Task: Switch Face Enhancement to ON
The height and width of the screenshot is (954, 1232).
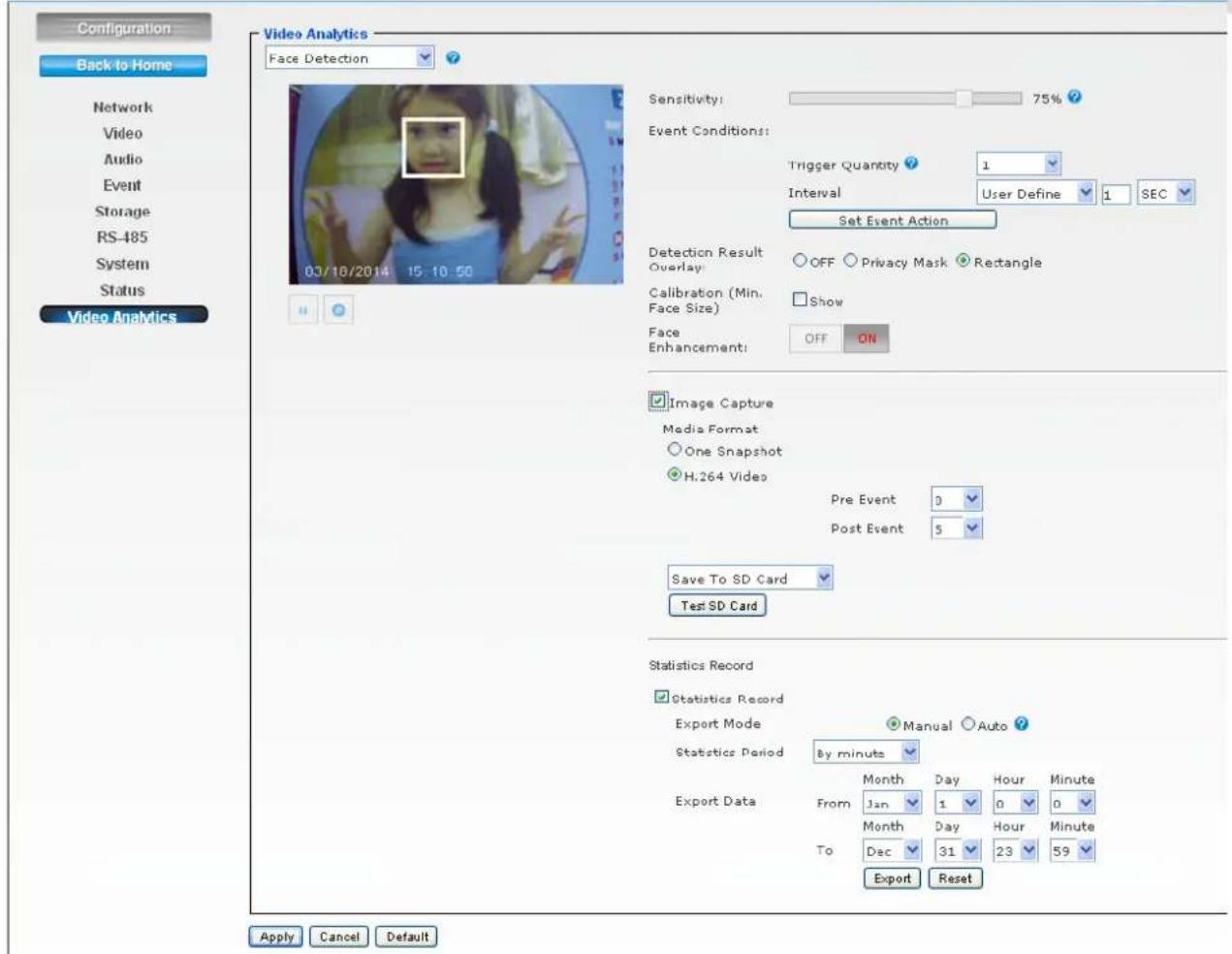Action: tap(867, 338)
